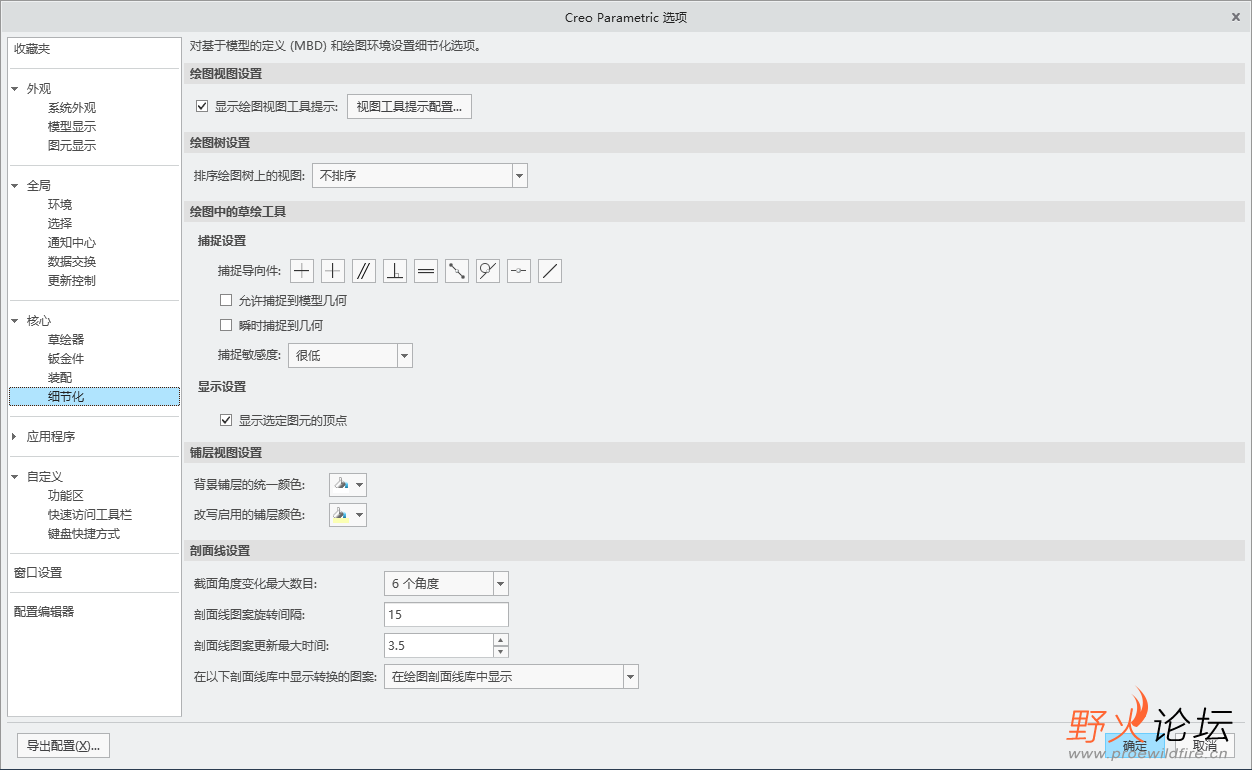Decrease 剖面线图案更新最大时间 with down arrow

click(501, 651)
